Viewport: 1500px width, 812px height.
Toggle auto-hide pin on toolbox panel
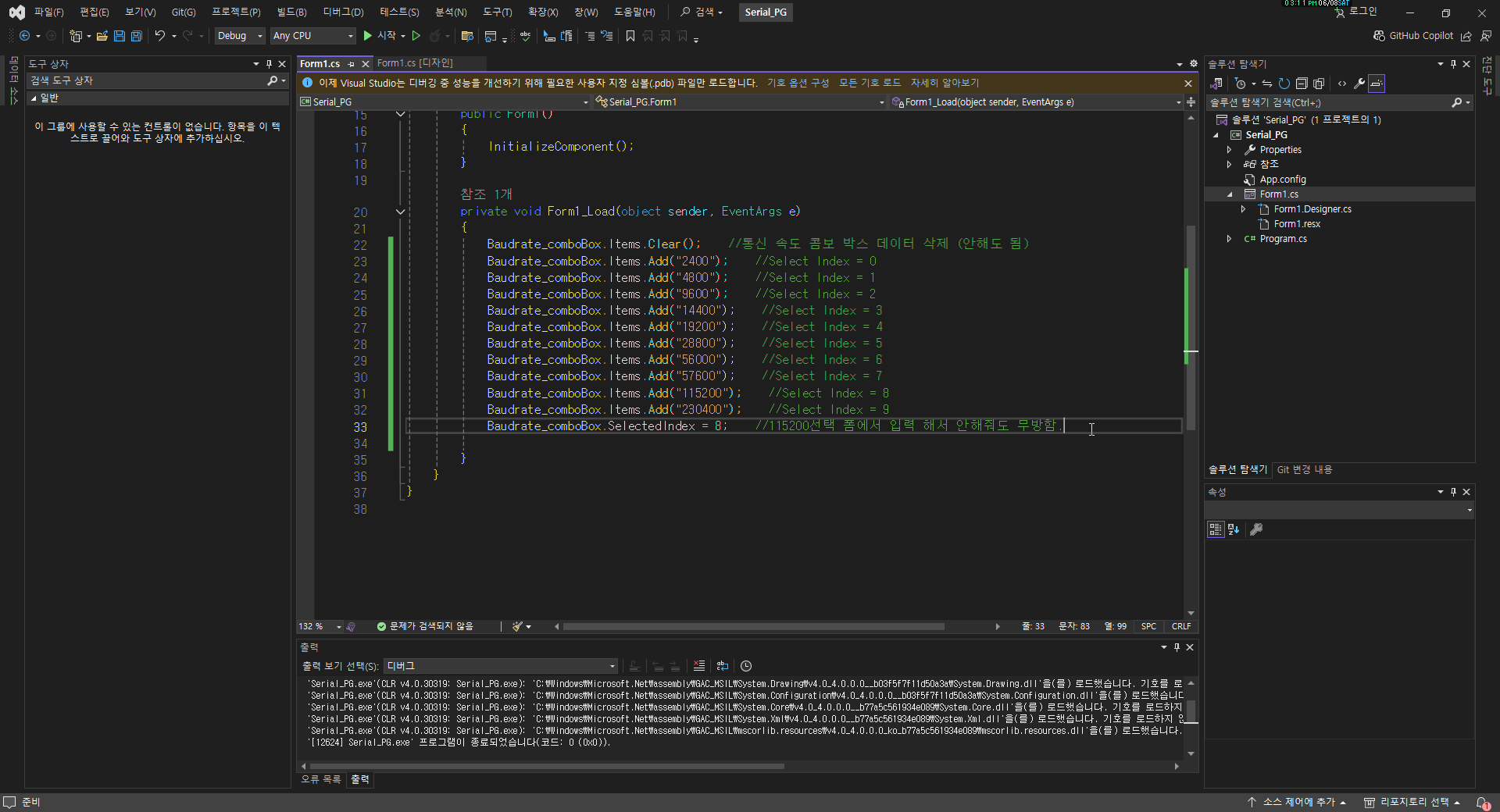point(269,64)
